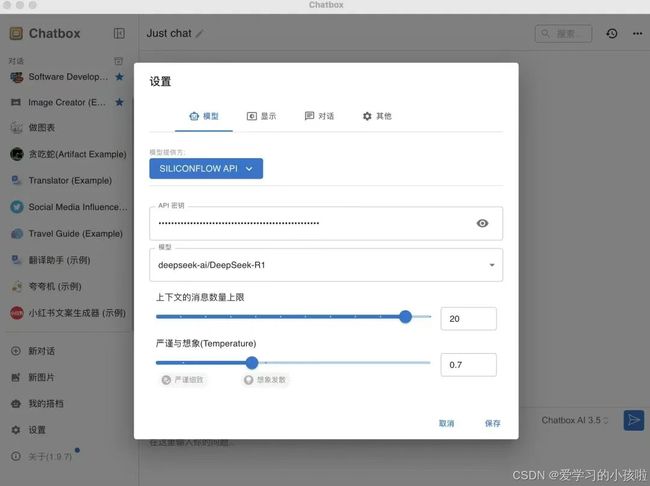650x486 pixels.
Task: Click the 保存 save button
Action: pyautogui.click(x=492, y=423)
